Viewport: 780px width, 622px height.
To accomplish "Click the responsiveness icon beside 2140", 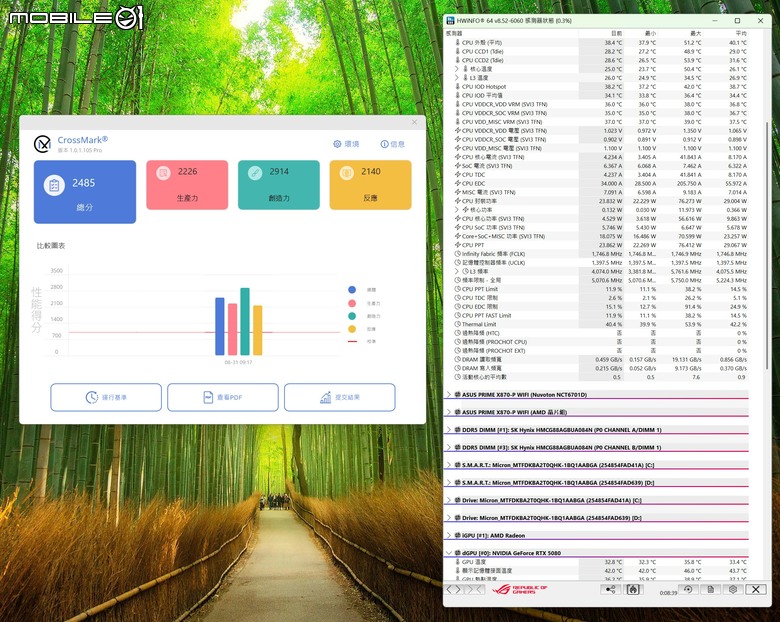I will click(x=346, y=173).
